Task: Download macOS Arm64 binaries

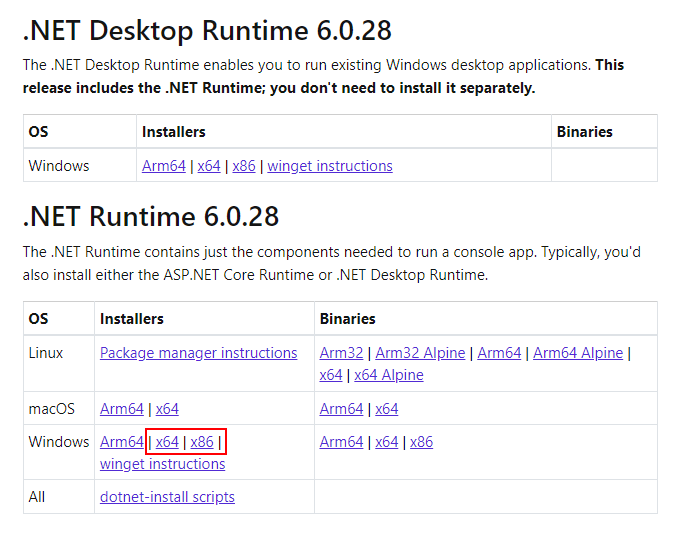Action: click(x=341, y=408)
